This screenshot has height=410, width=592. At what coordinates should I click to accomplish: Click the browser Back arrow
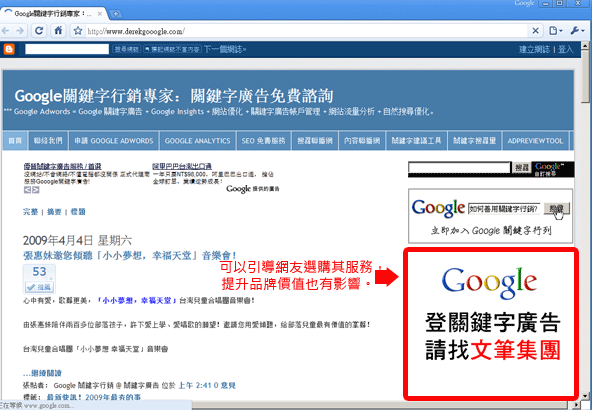coord(5,31)
